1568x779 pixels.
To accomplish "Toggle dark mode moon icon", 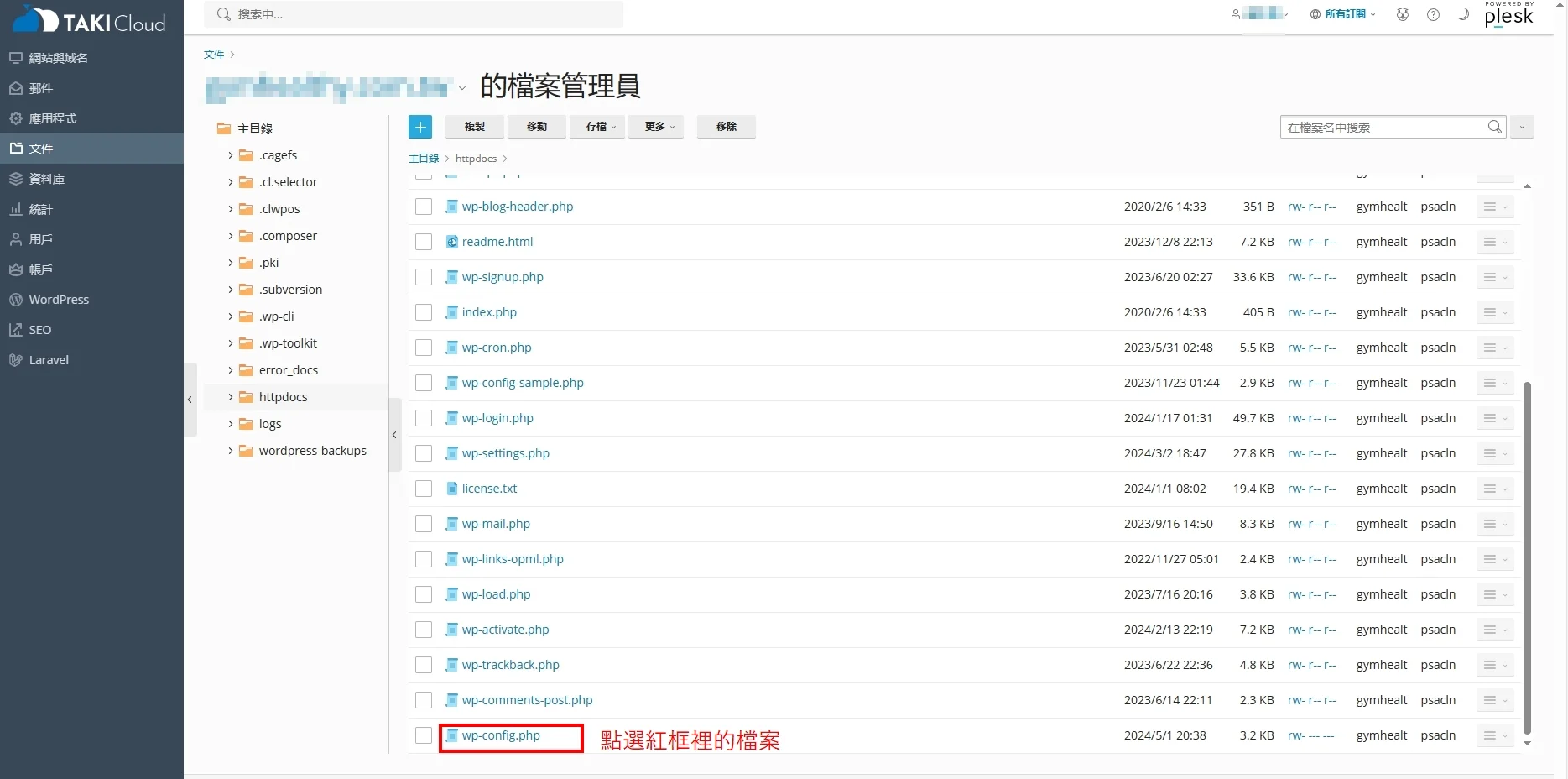I will [x=1463, y=14].
